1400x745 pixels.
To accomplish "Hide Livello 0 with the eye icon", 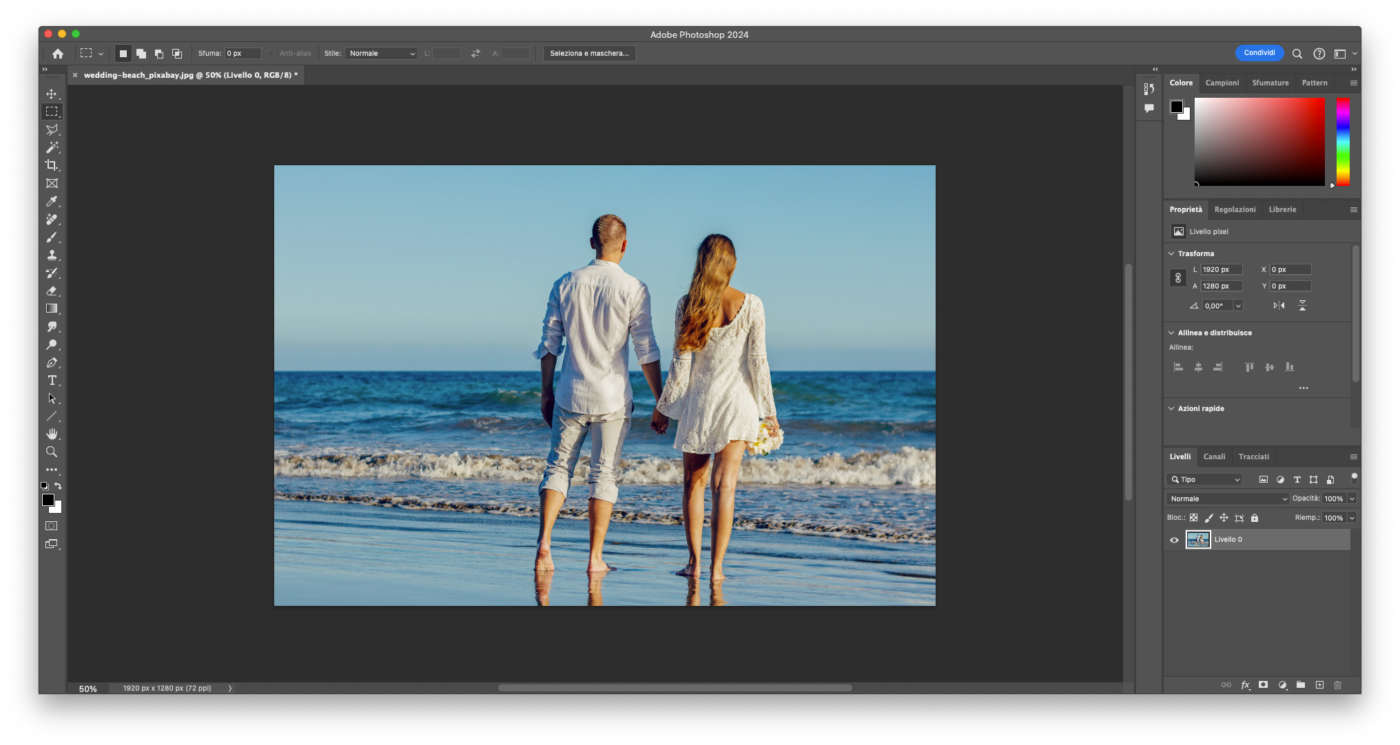I will [x=1174, y=540].
